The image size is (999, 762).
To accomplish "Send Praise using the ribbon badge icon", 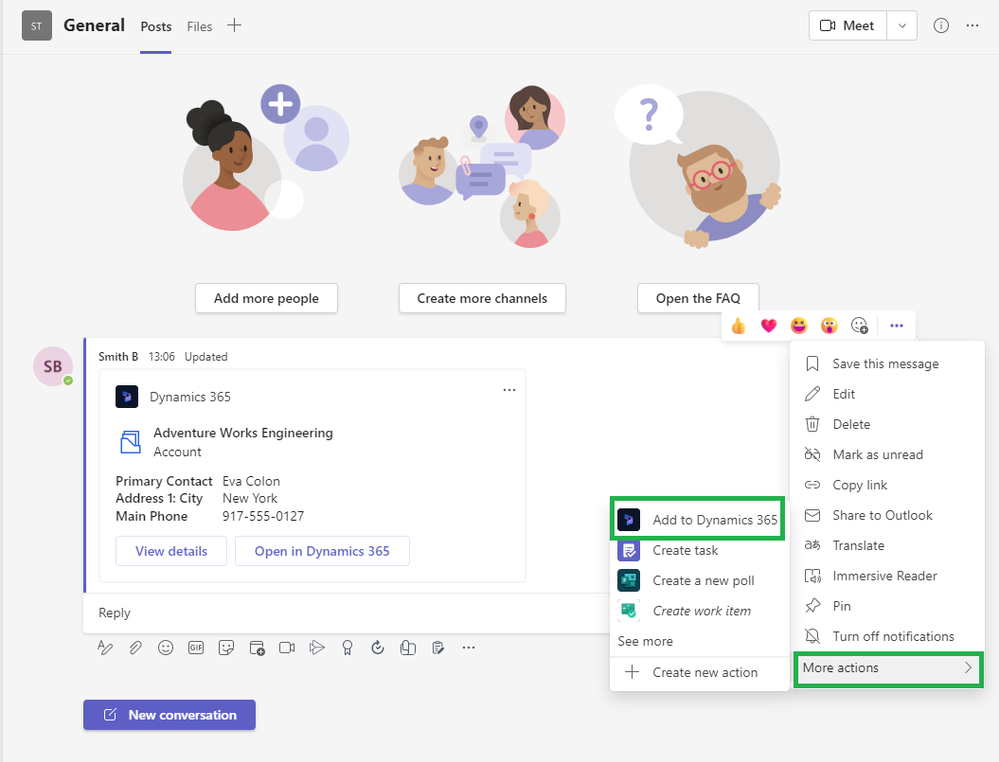I will [x=347, y=648].
